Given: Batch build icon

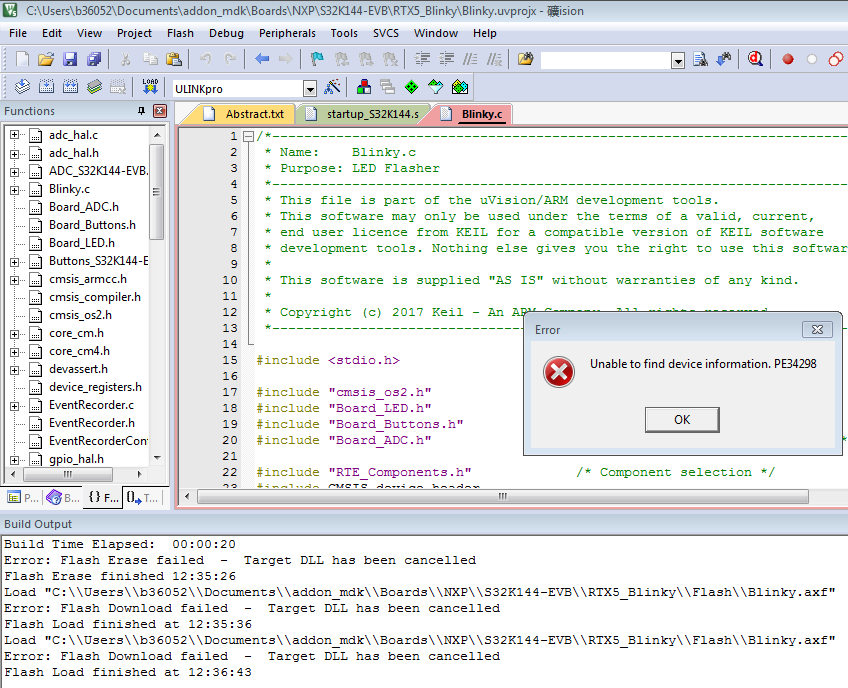Looking at the screenshot, I should pos(95,87).
